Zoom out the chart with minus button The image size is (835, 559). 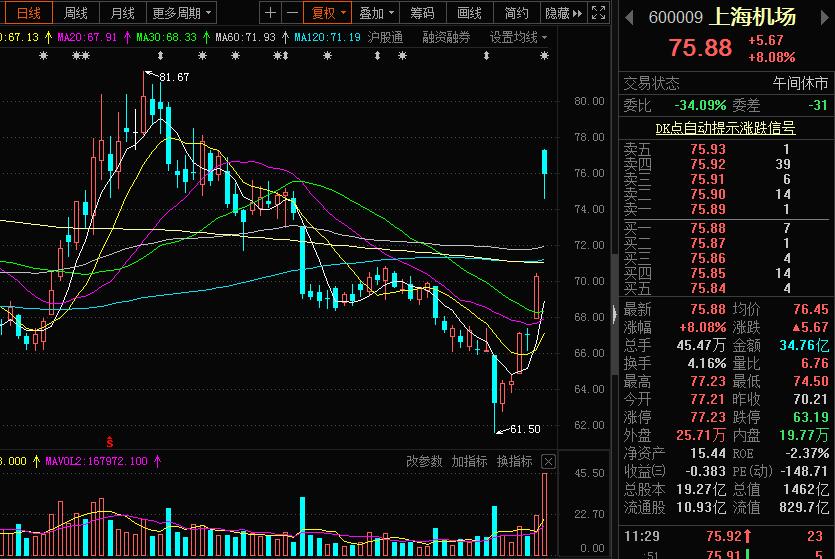(292, 13)
